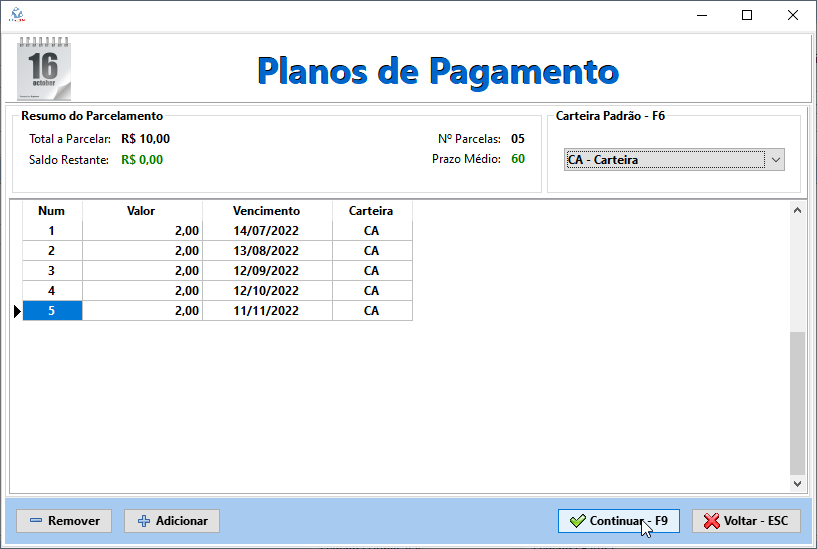
Task: Click the Prazo Médio value 60
Action: pyautogui.click(x=518, y=159)
